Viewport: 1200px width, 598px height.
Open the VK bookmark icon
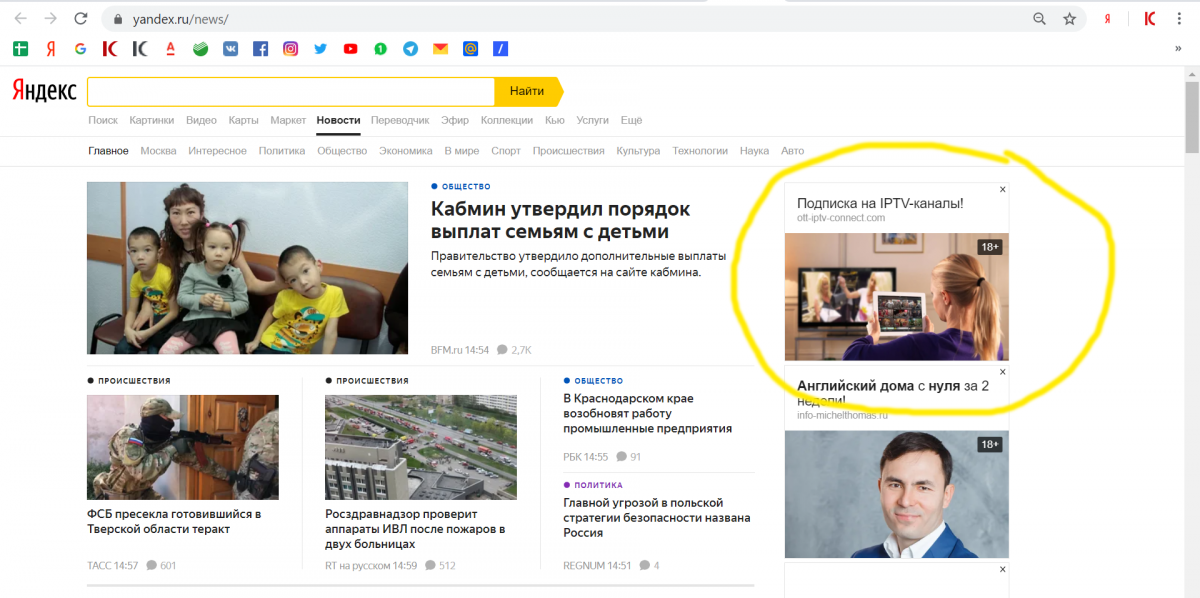(x=230, y=48)
